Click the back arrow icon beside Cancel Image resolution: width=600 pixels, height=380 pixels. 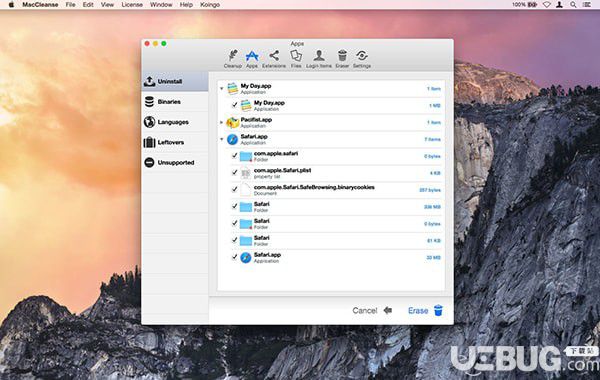pyautogui.click(x=388, y=310)
